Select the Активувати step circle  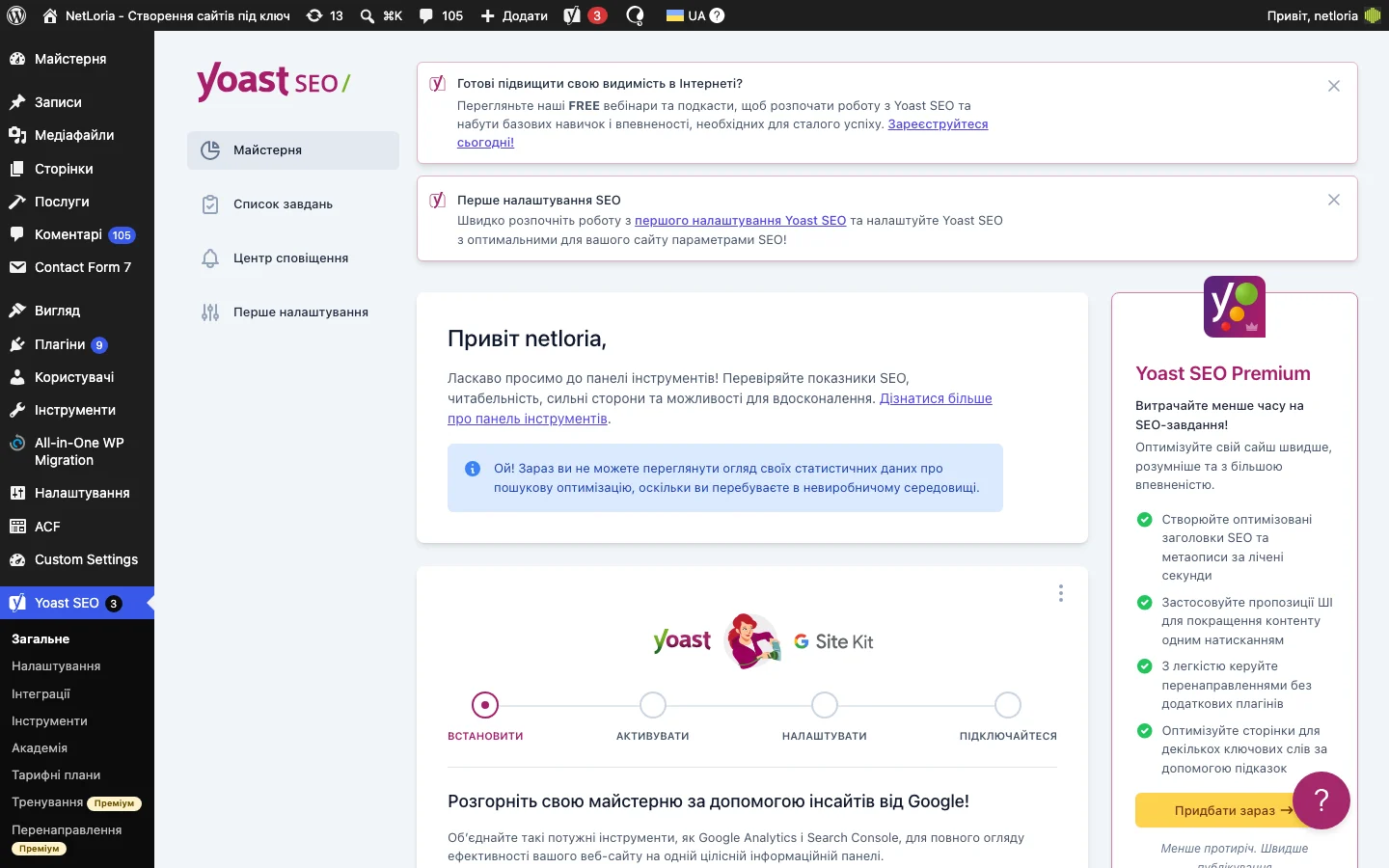point(653,705)
